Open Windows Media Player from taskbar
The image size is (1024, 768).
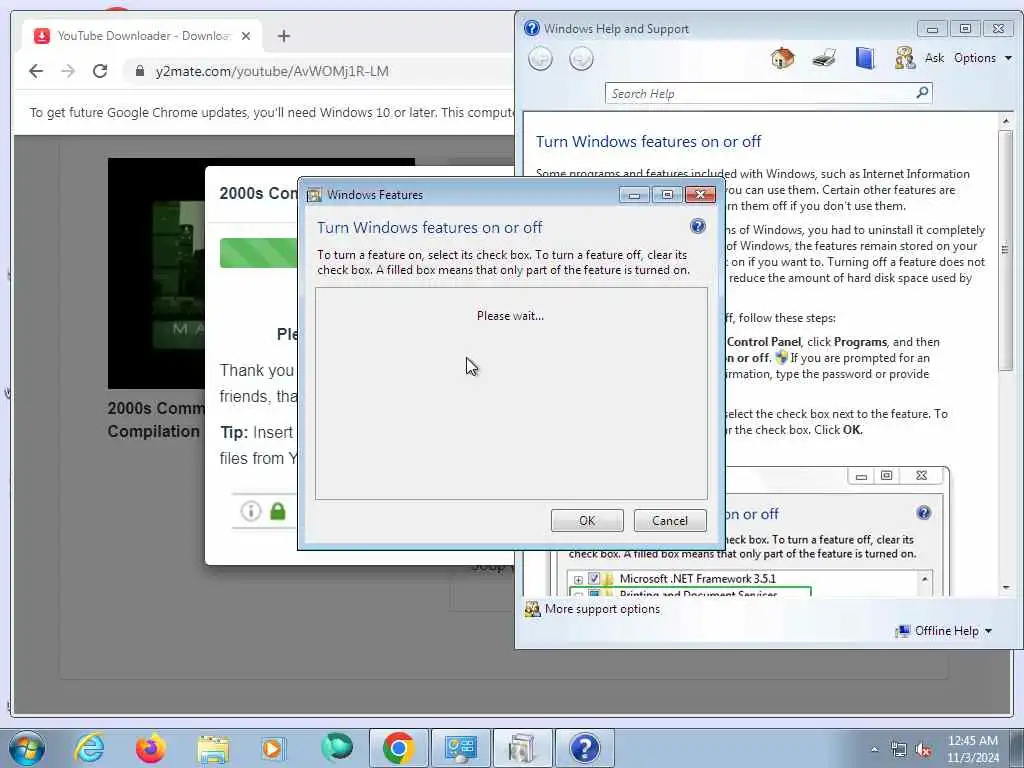274,748
